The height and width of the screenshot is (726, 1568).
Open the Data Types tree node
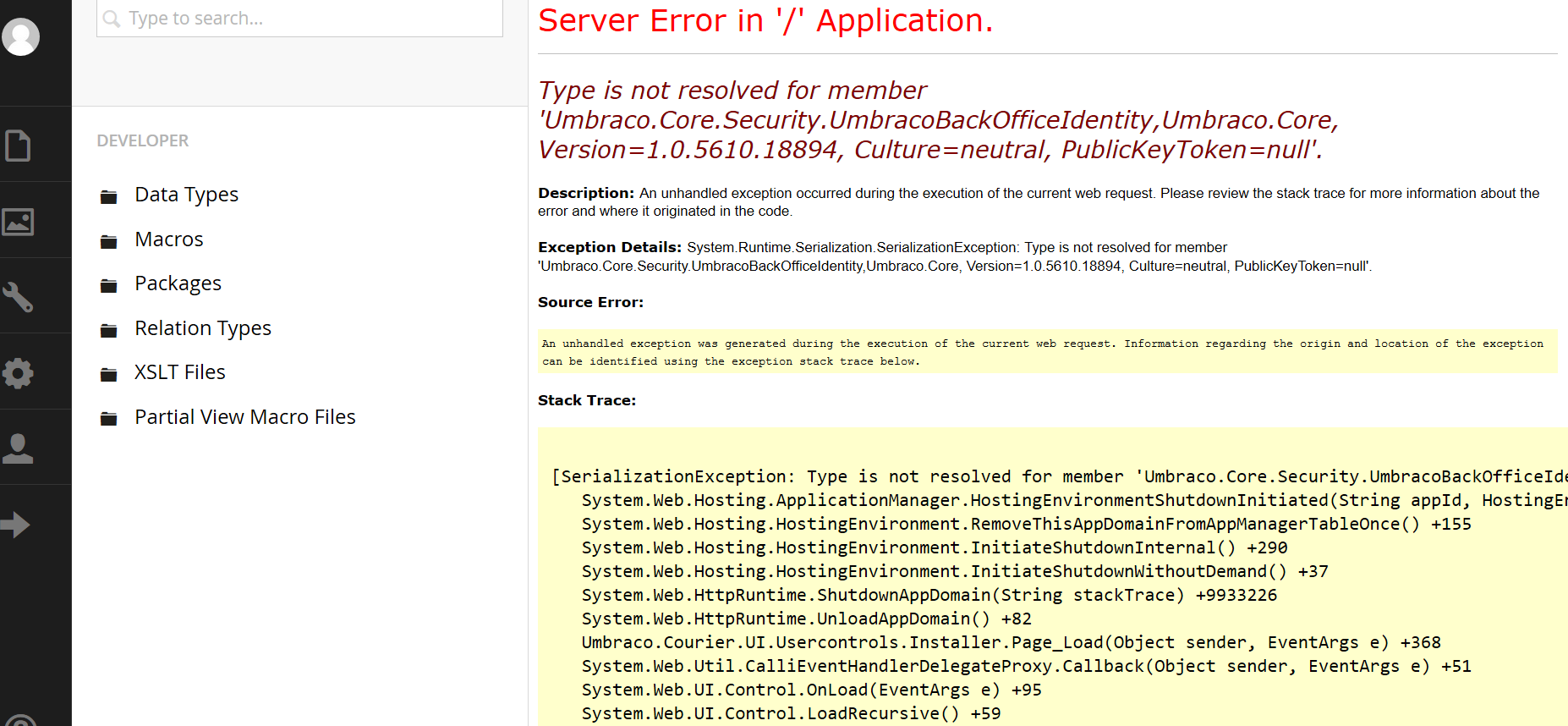(186, 195)
